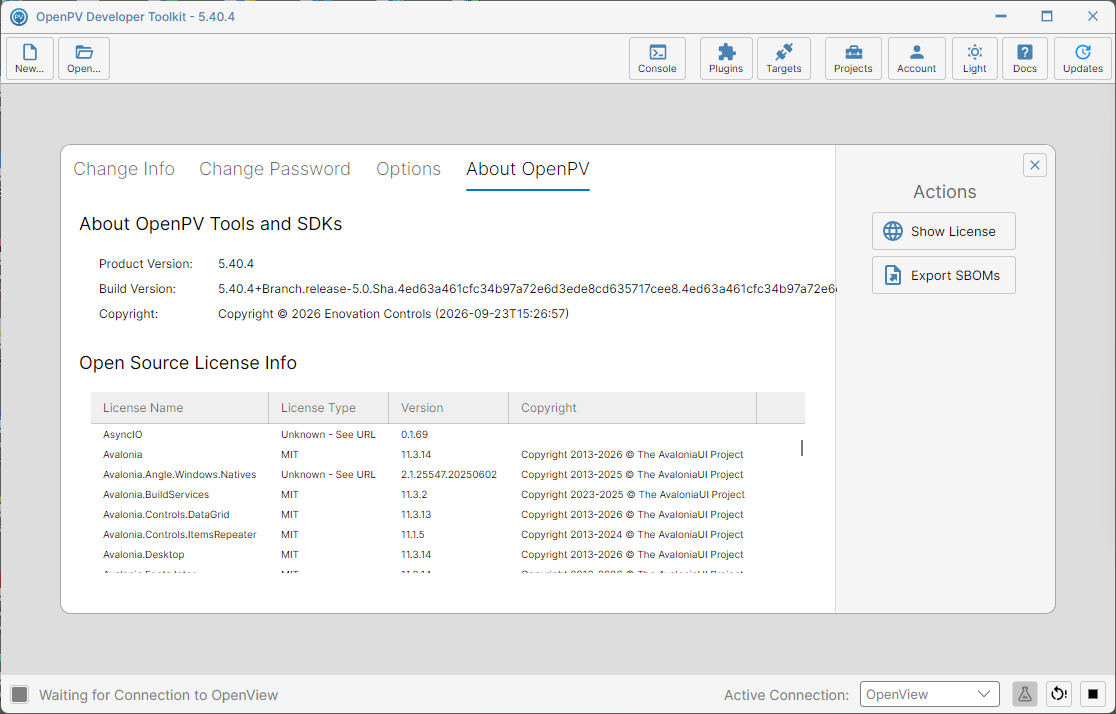The width and height of the screenshot is (1116, 714).
Task: Click the refresh alert icon in status bar
Action: [1059, 694]
